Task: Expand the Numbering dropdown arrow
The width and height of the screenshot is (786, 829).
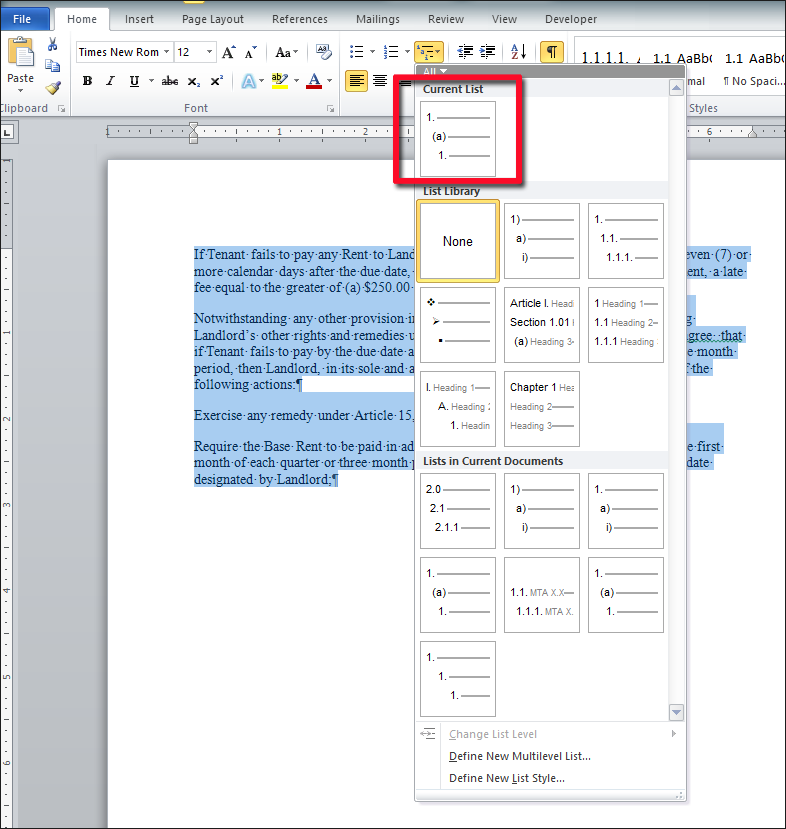Action: pos(407,52)
